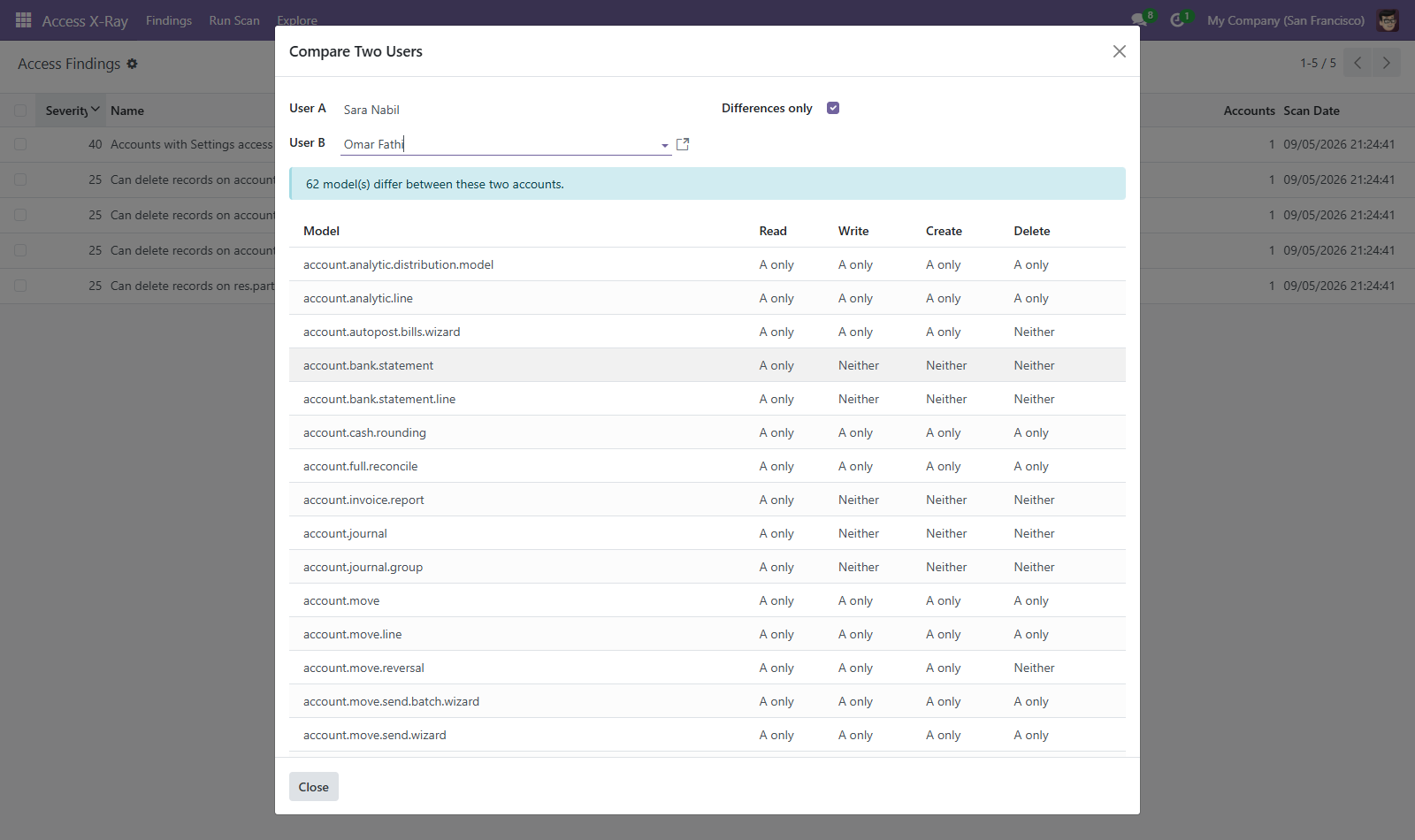Close dialog with the X icon
The image size is (1415, 840).
click(x=1120, y=51)
